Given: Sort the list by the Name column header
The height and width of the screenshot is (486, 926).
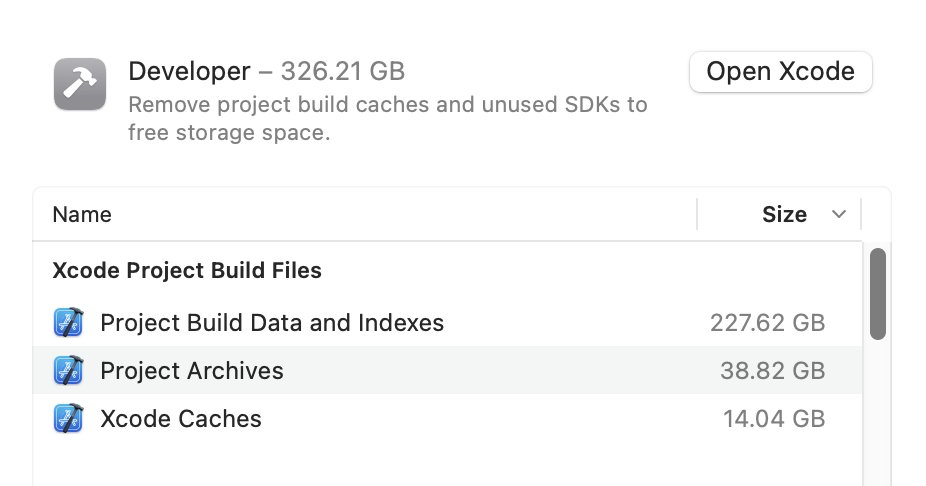Looking at the screenshot, I should (82, 215).
